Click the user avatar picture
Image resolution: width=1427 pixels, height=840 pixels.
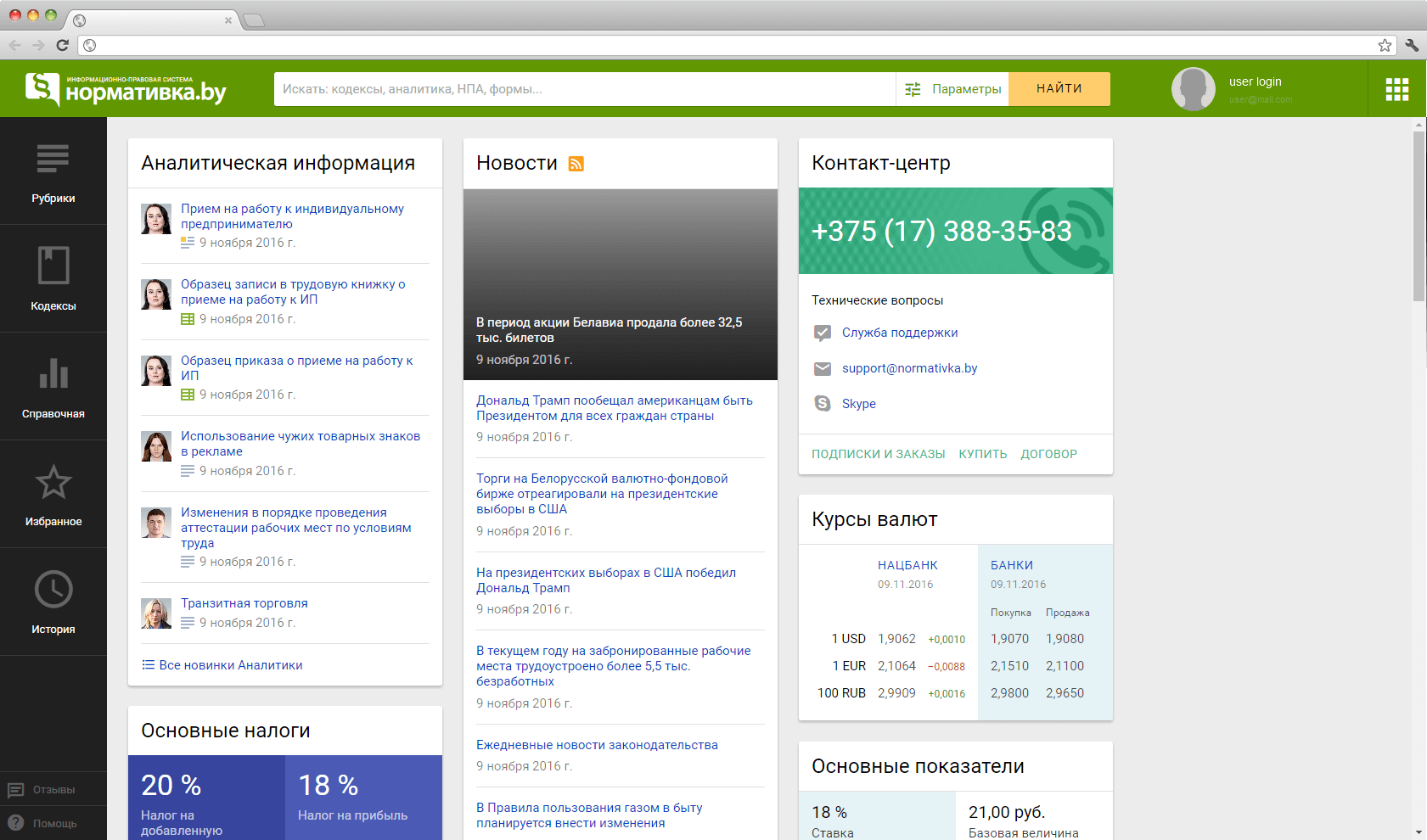[x=1193, y=89]
